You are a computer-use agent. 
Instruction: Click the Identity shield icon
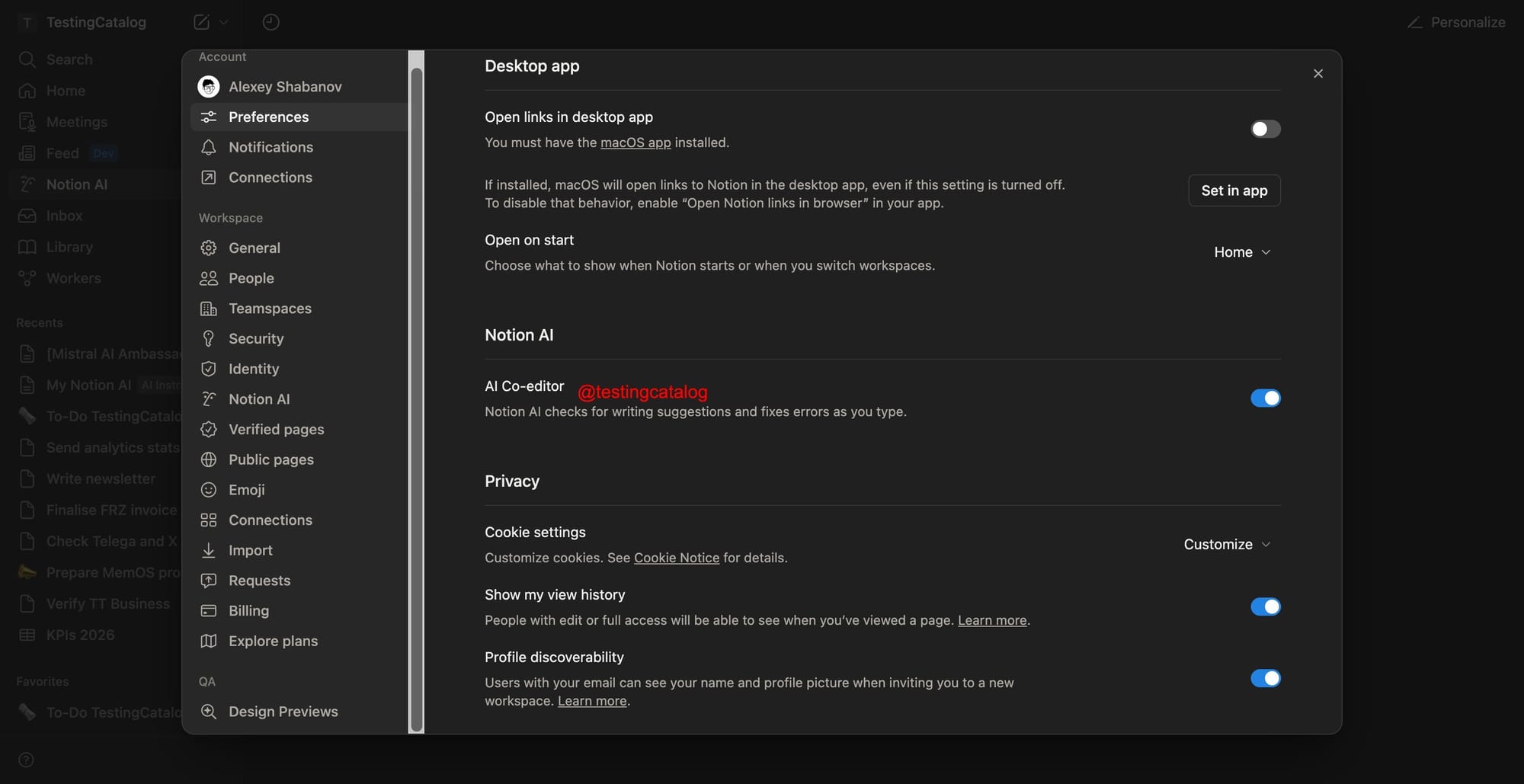[x=208, y=369]
